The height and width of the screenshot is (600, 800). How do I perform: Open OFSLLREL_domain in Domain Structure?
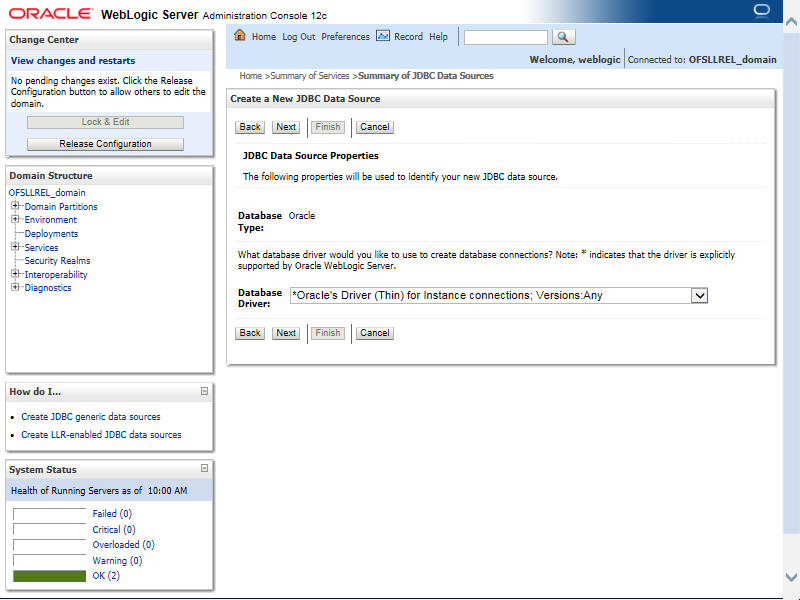(47, 193)
